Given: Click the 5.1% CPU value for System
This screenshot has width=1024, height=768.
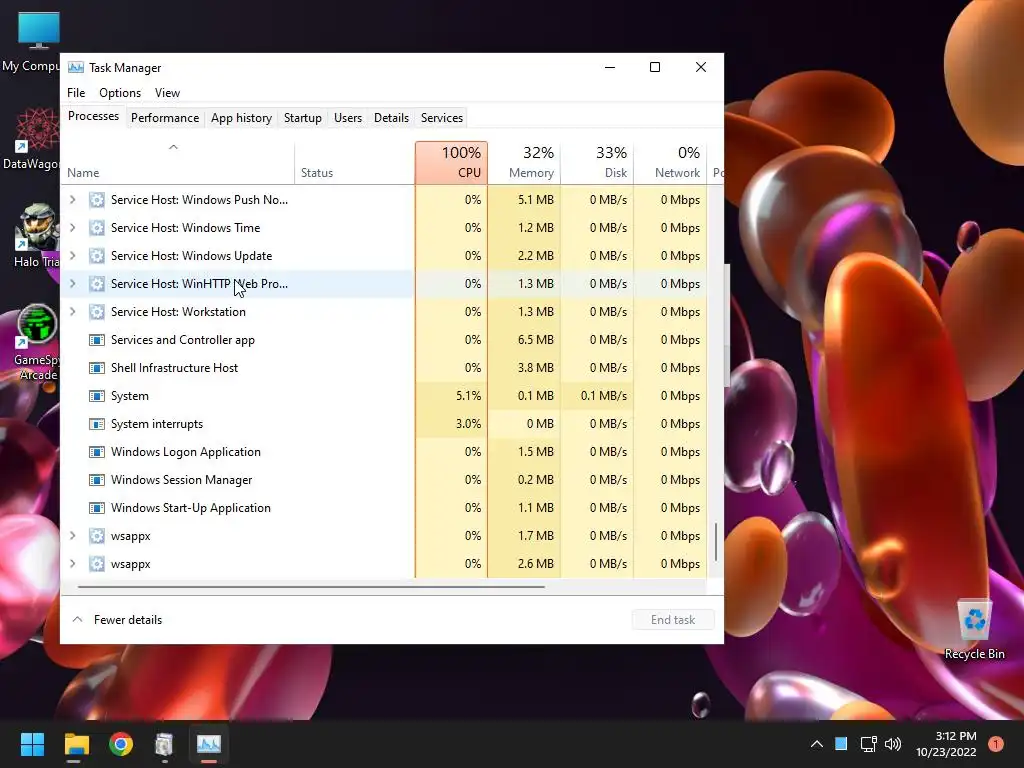Looking at the screenshot, I should coord(468,396).
